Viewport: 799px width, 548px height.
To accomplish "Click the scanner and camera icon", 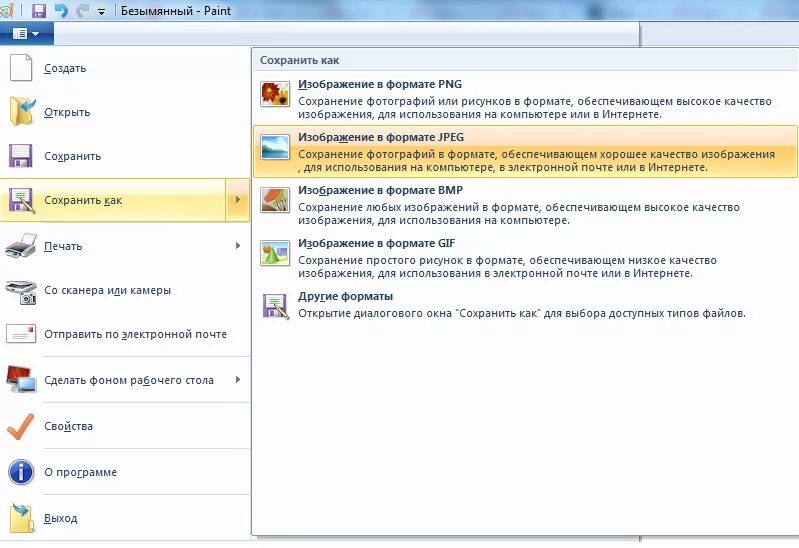I will (21, 292).
